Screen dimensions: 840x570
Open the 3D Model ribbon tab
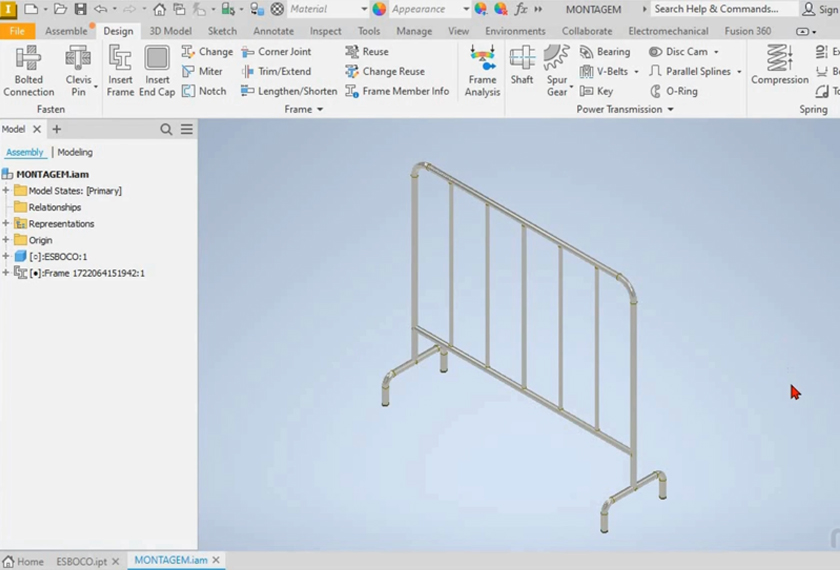[x=170, y=31]
